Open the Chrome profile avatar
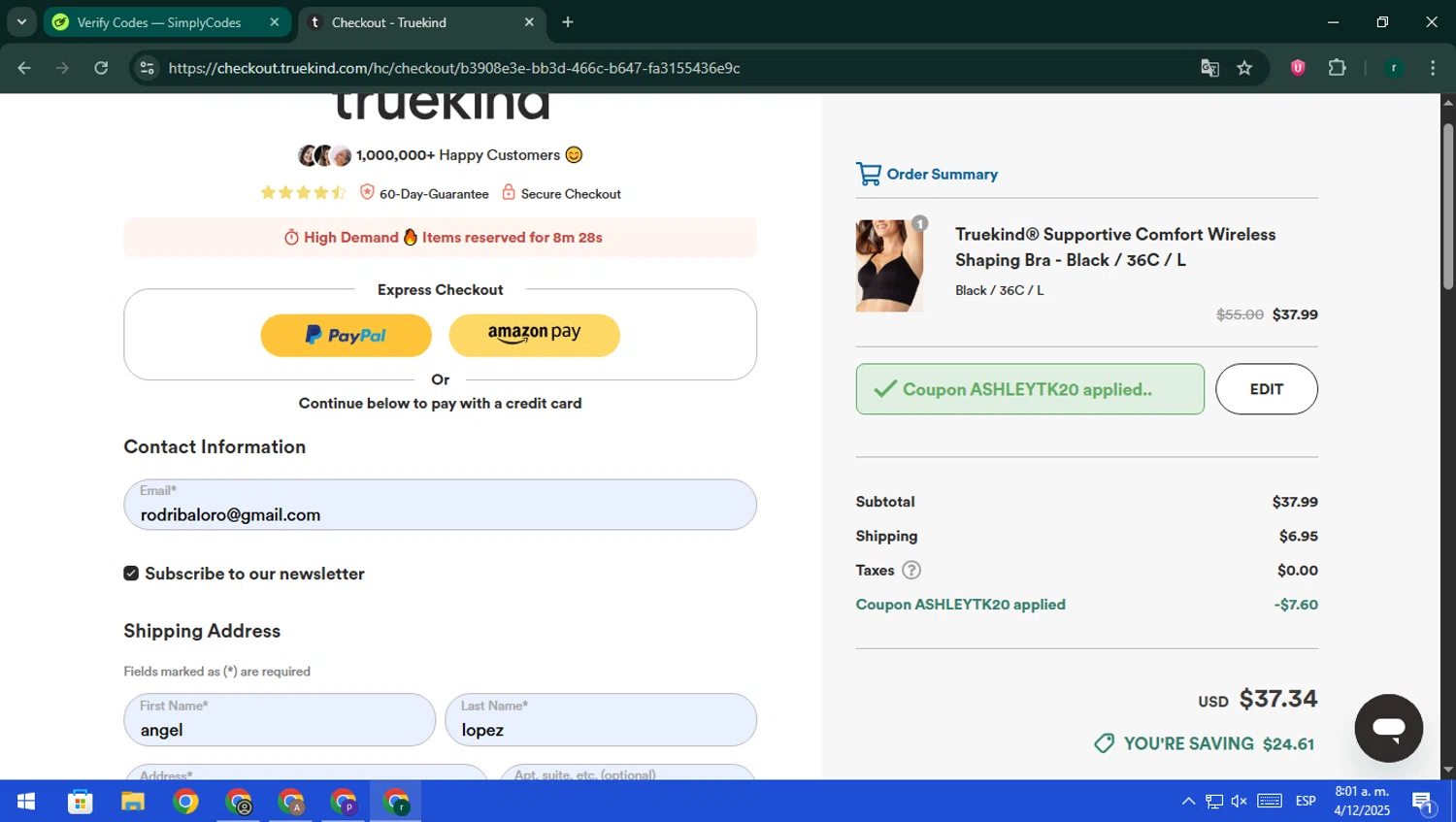This screenshot has width=1456, height=822. pyautogui.click(x=1394, y=68)
